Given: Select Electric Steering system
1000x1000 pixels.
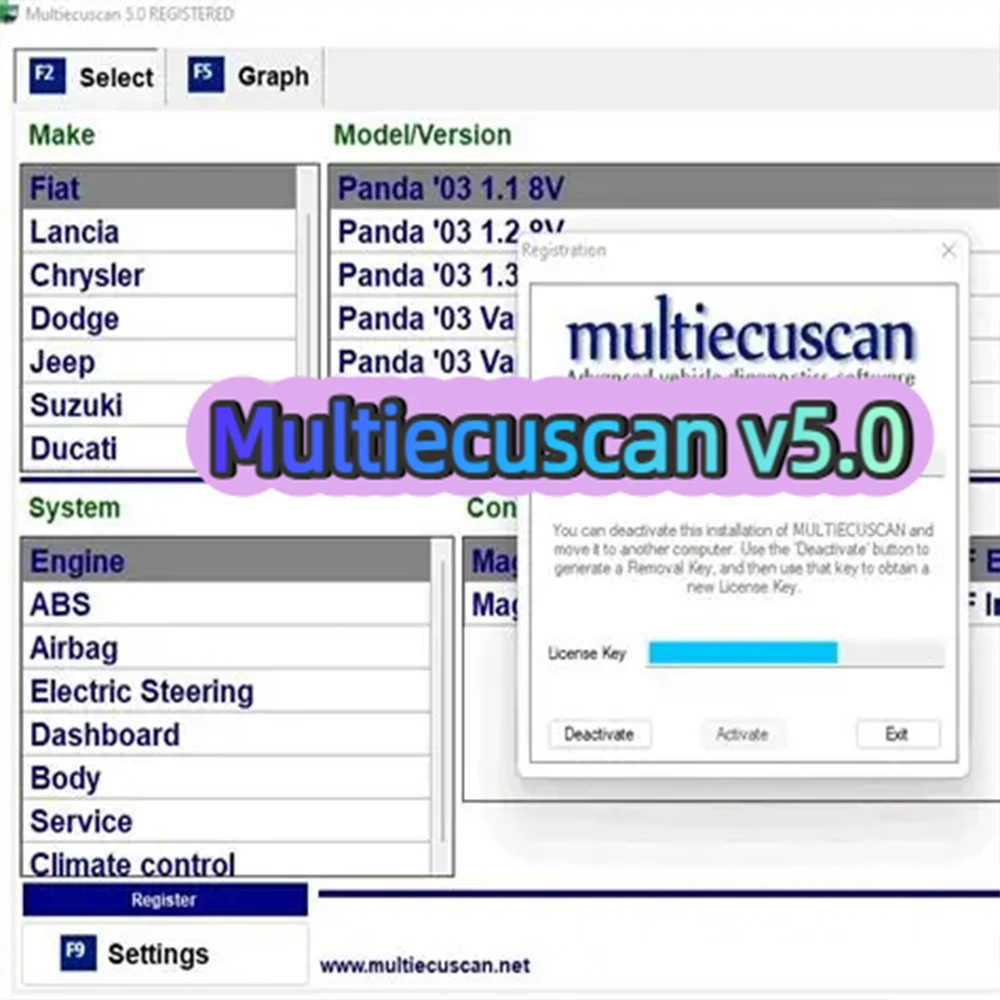Looking at the screenshot, I should click(x=226, y=691).
